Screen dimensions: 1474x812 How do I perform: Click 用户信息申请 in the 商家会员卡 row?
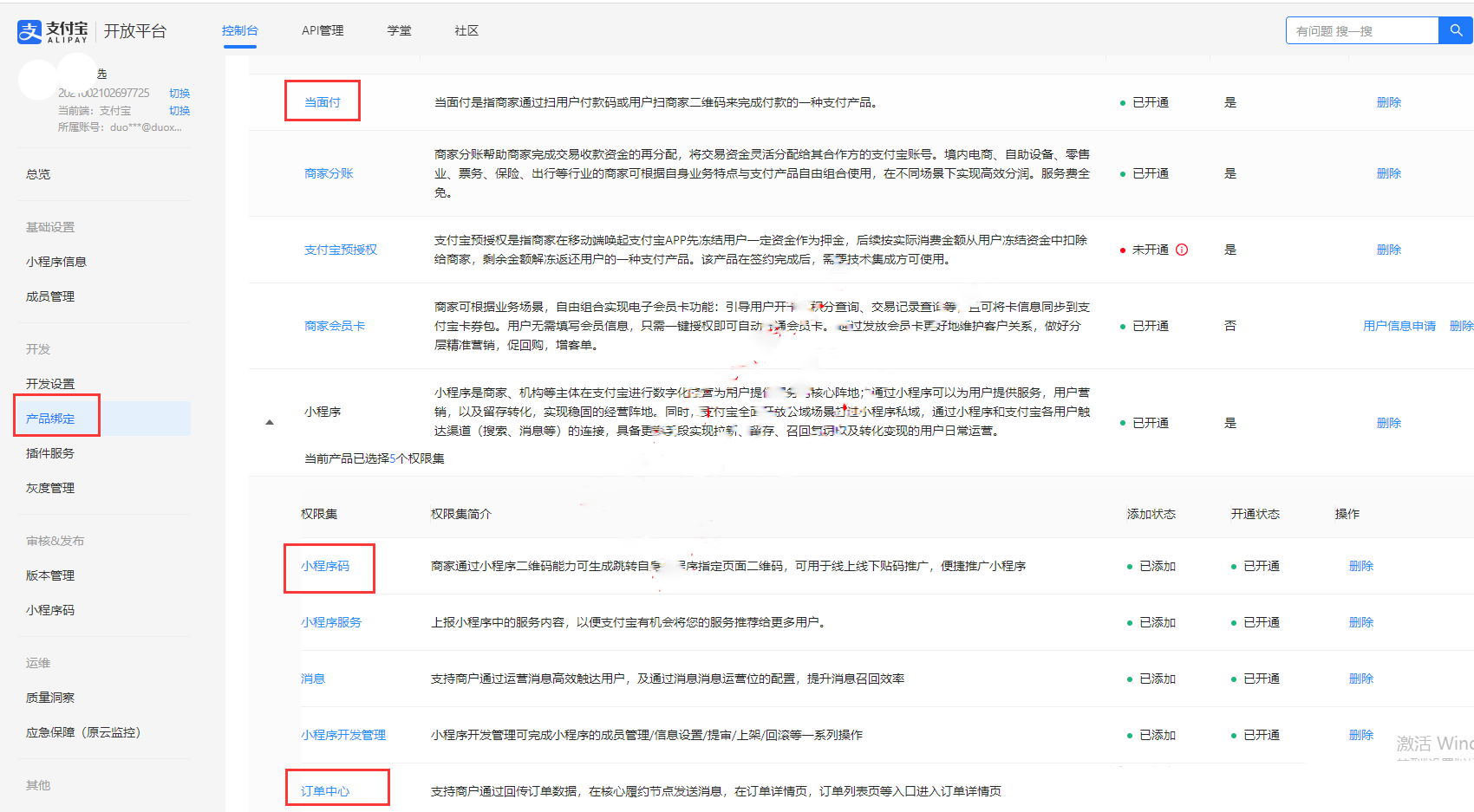(1399, 326)
